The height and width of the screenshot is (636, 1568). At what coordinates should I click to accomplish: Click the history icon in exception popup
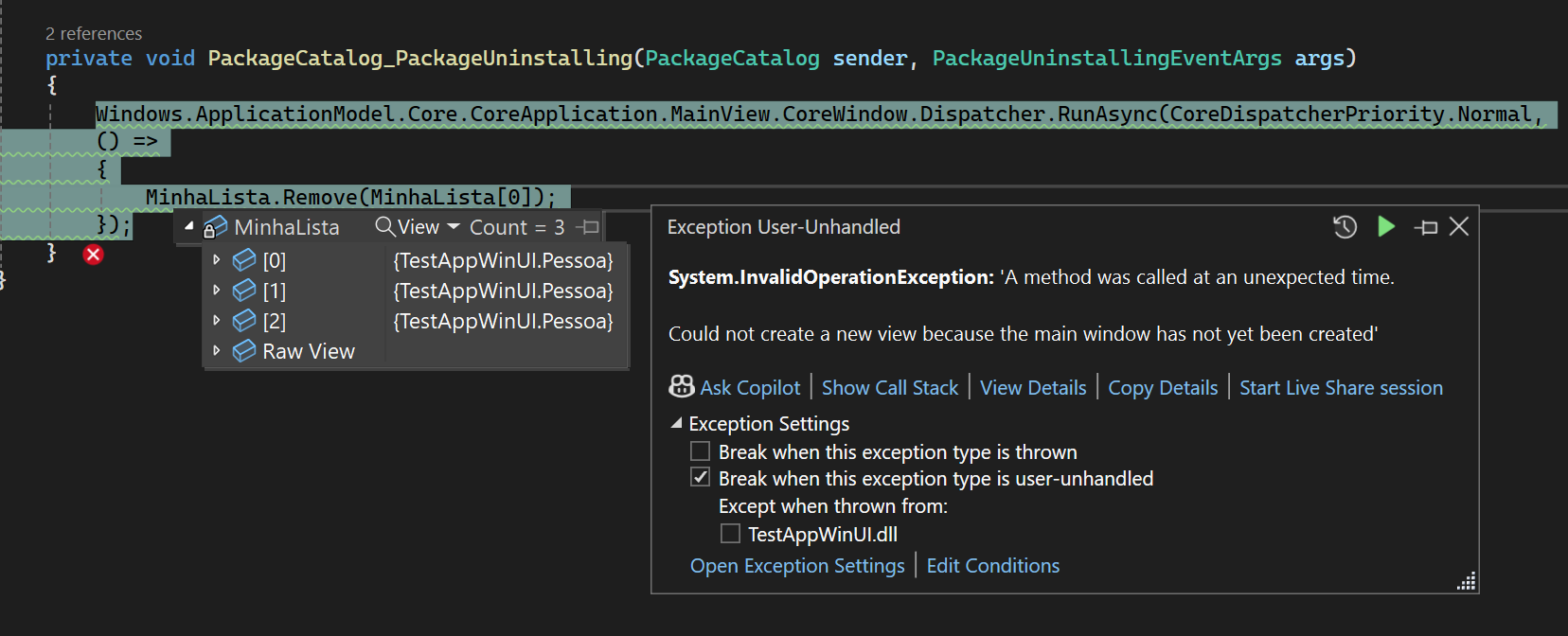1345,227
